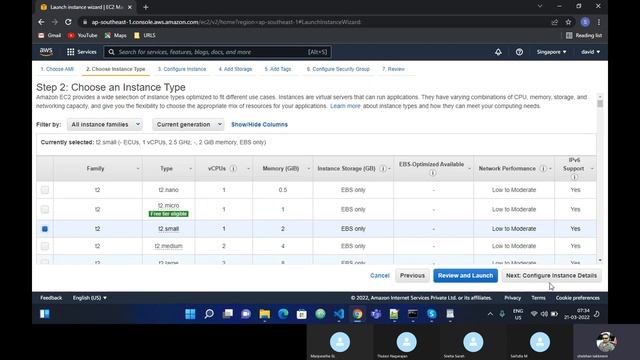Click the EBS-Optimized Available info icon

click(432, 173)
